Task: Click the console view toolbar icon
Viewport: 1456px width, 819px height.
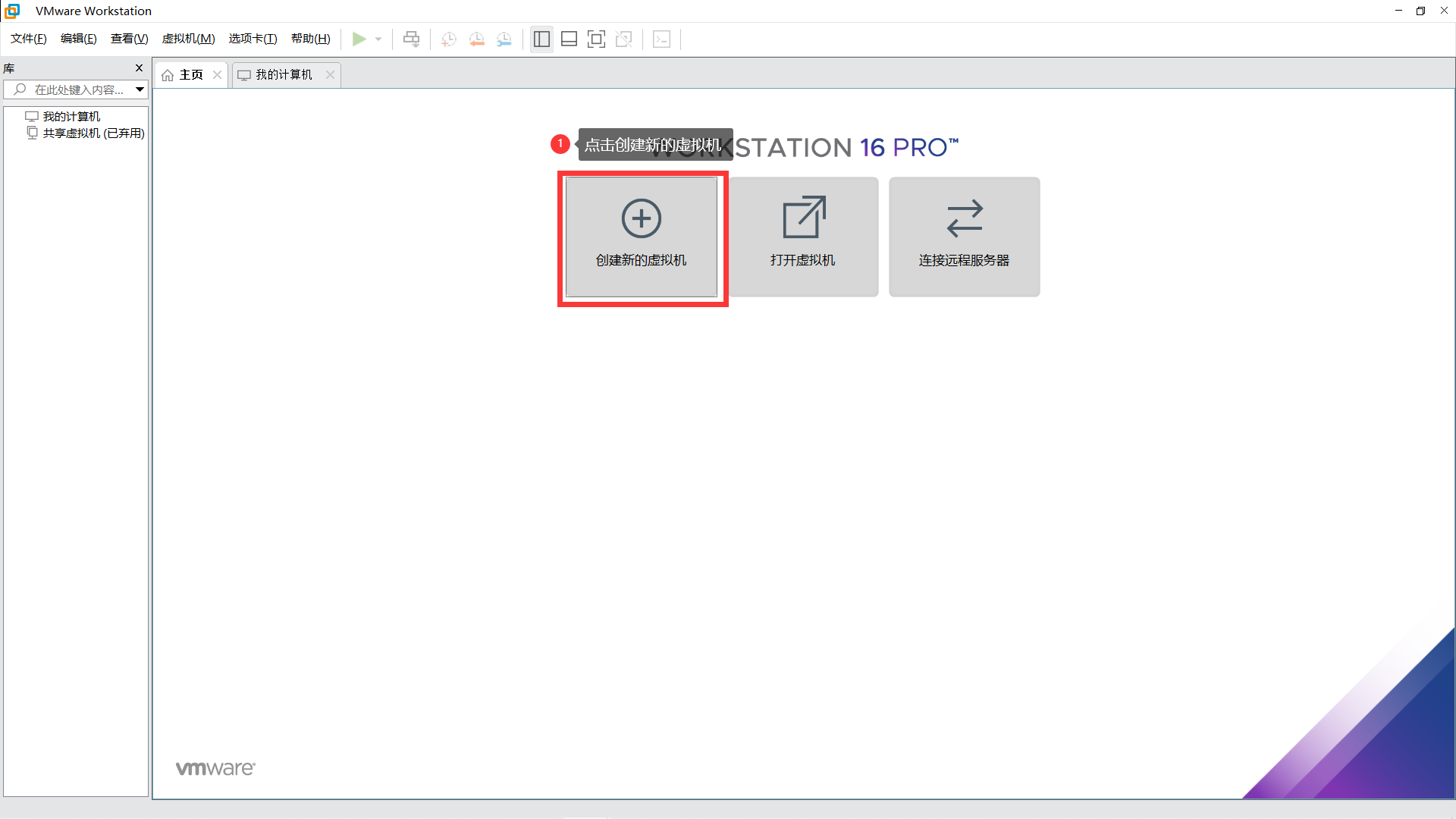Action: (x=661, y=39)
